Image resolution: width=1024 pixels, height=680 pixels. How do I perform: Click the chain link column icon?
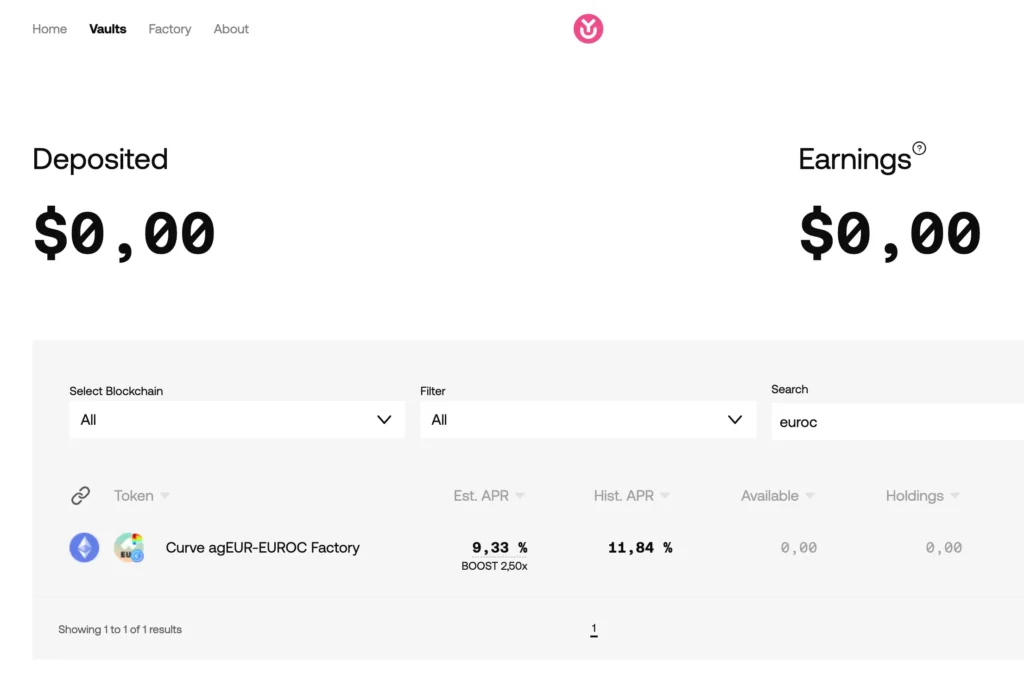point(80,496)
